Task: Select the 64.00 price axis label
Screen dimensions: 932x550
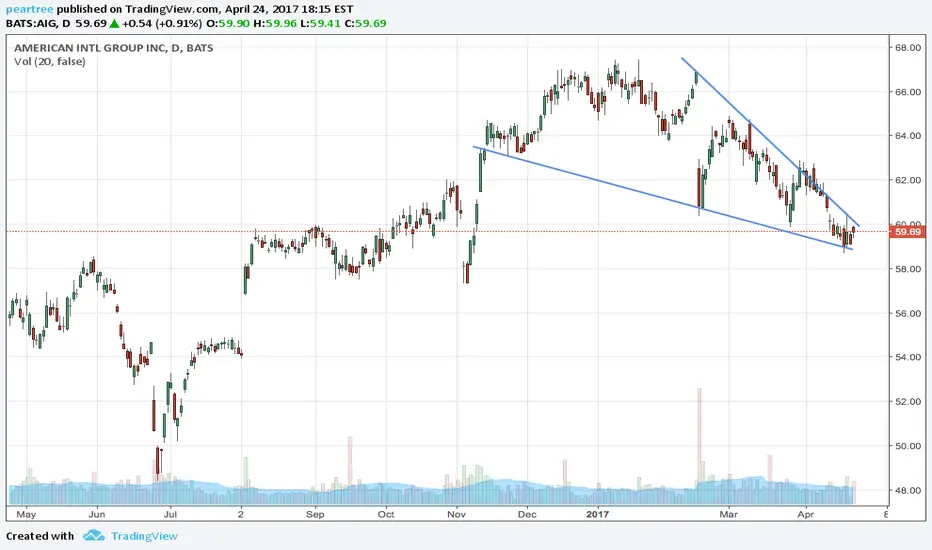Action: [x=908, y=136]
